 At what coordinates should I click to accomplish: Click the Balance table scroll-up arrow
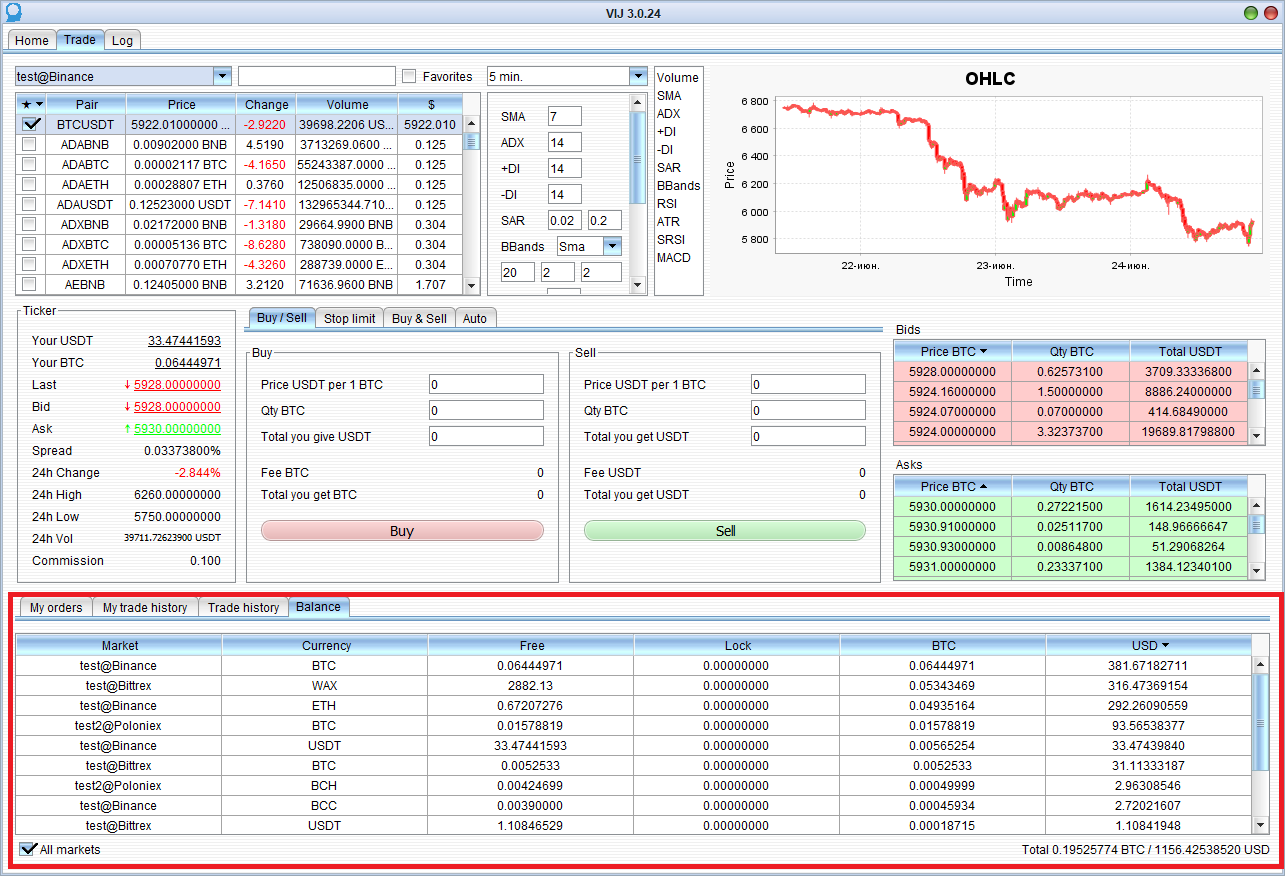[1261, 665]
